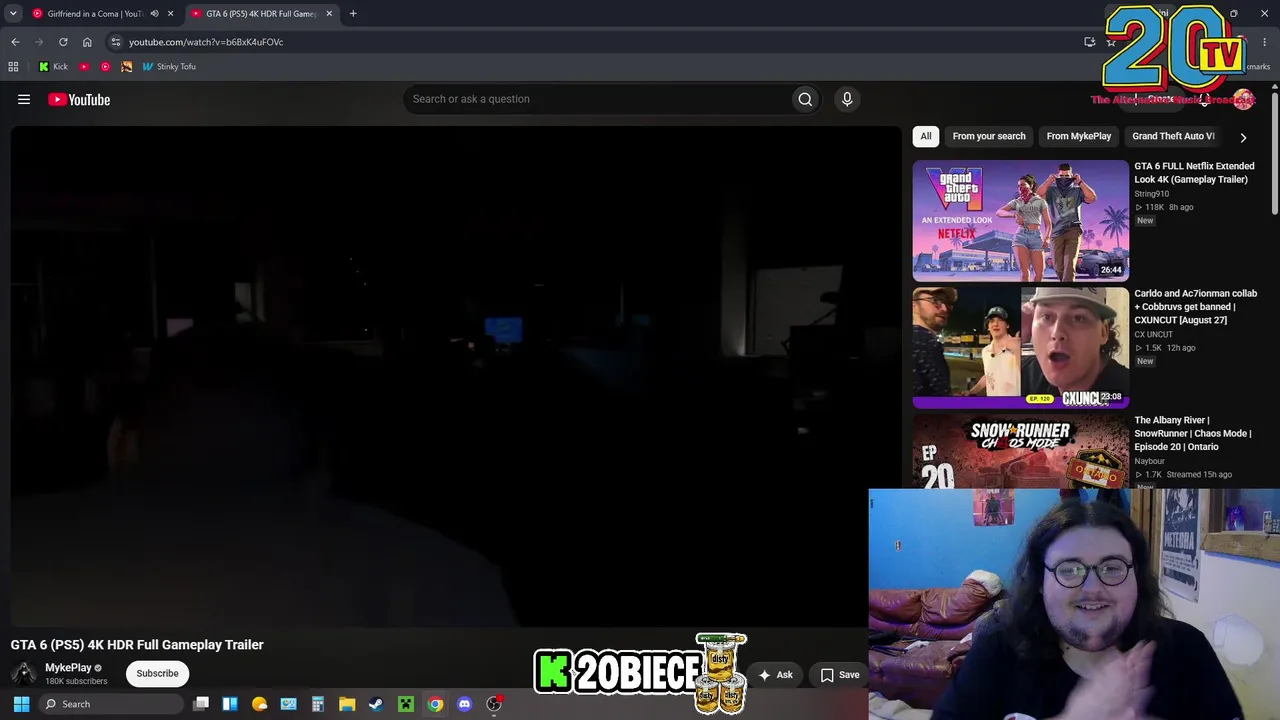Viewport: 1280px width, 720px height.
Task: Launch Minecraft from the taskbar
Action: click(x=405, y=704)
